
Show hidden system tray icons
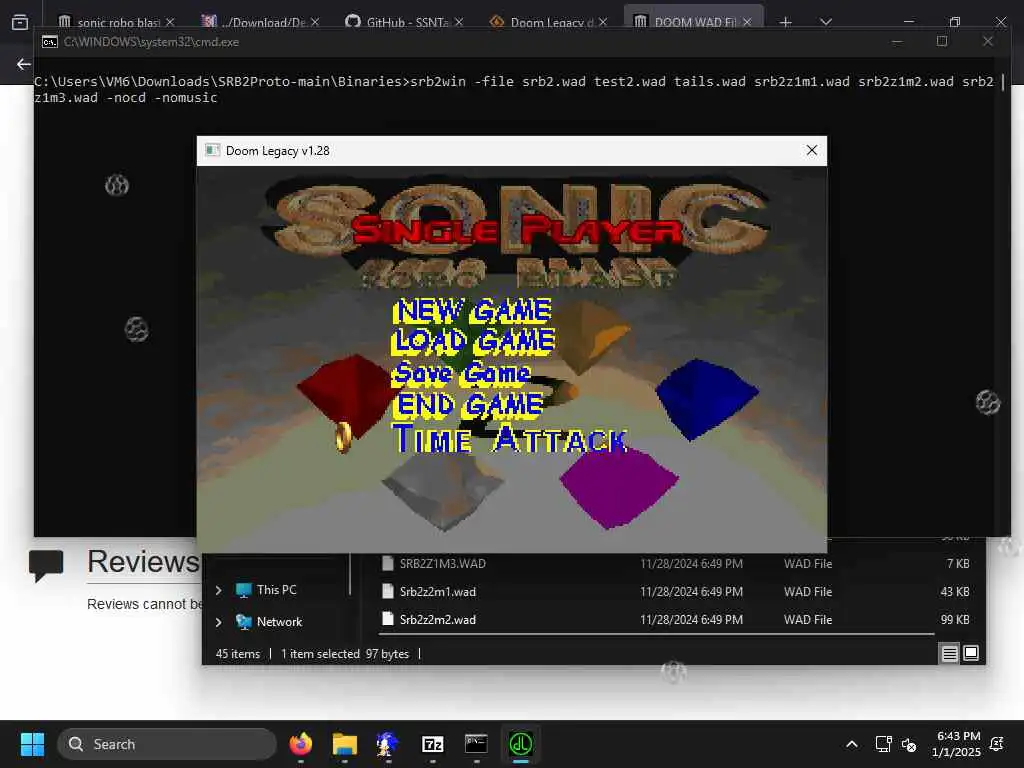[852, 744]
